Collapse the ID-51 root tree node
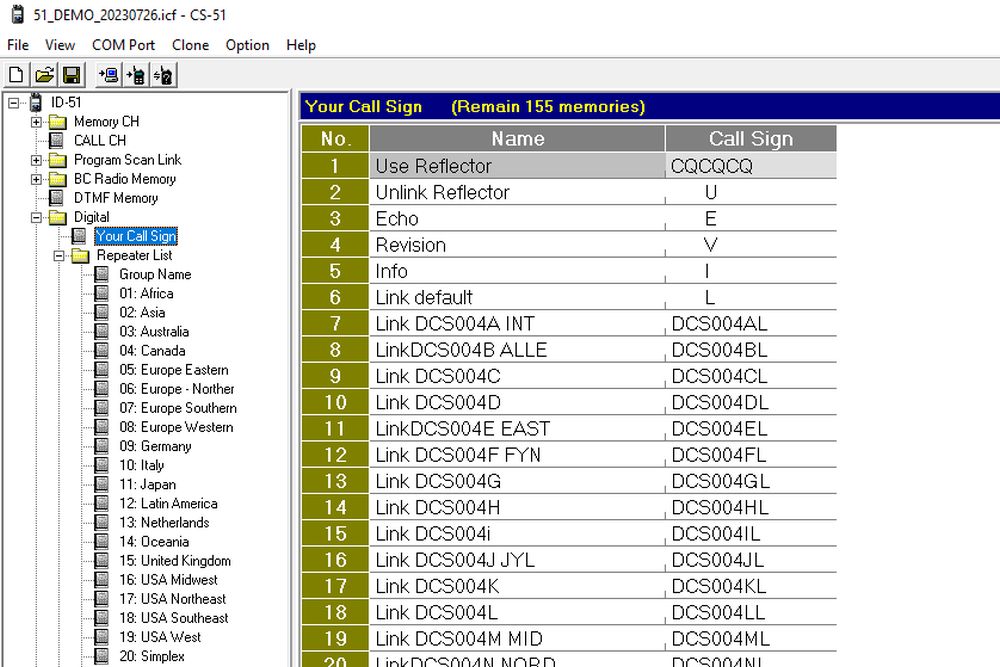1000x667 pixels. (13, 103)
